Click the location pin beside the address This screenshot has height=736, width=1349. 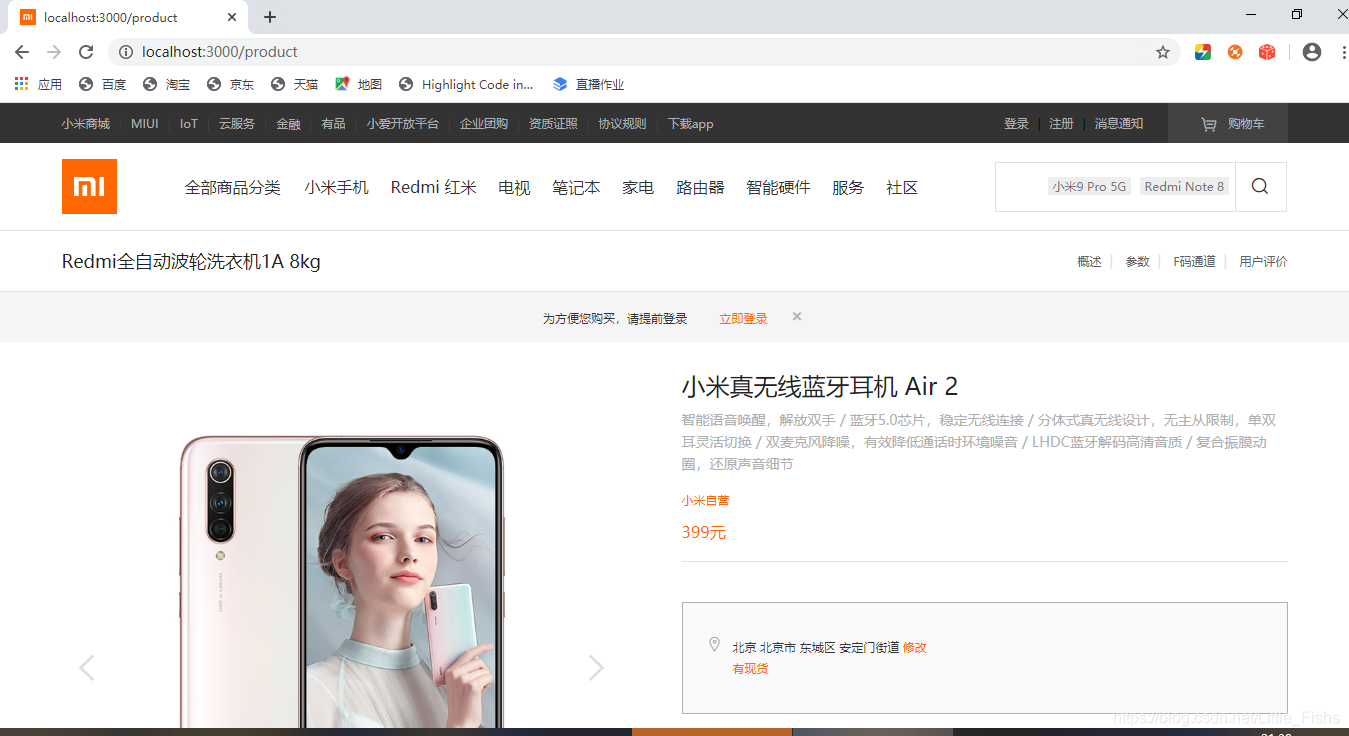(714, 645)
